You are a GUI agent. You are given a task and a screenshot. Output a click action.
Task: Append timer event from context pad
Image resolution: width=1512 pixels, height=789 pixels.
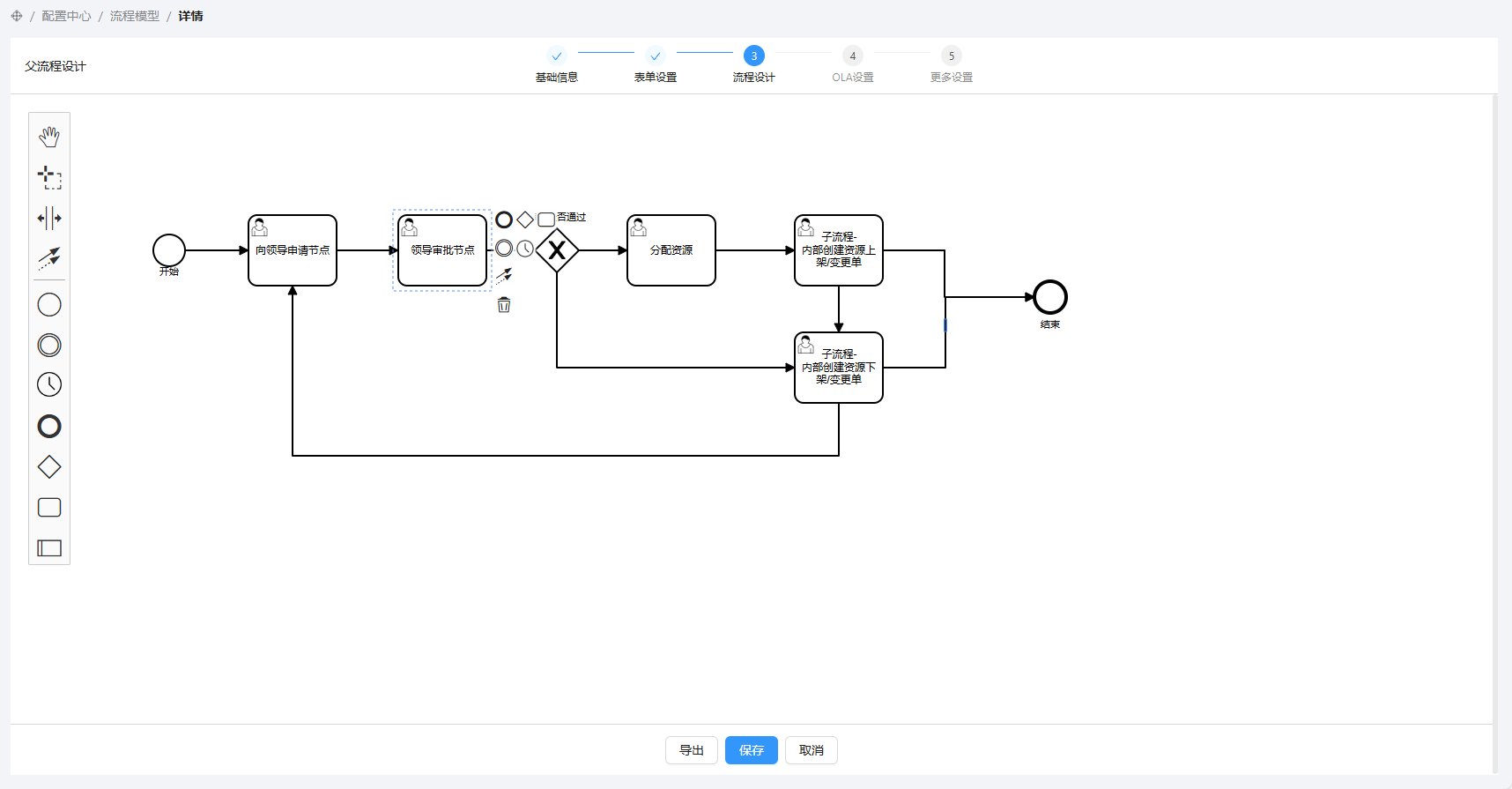point(525,249)
